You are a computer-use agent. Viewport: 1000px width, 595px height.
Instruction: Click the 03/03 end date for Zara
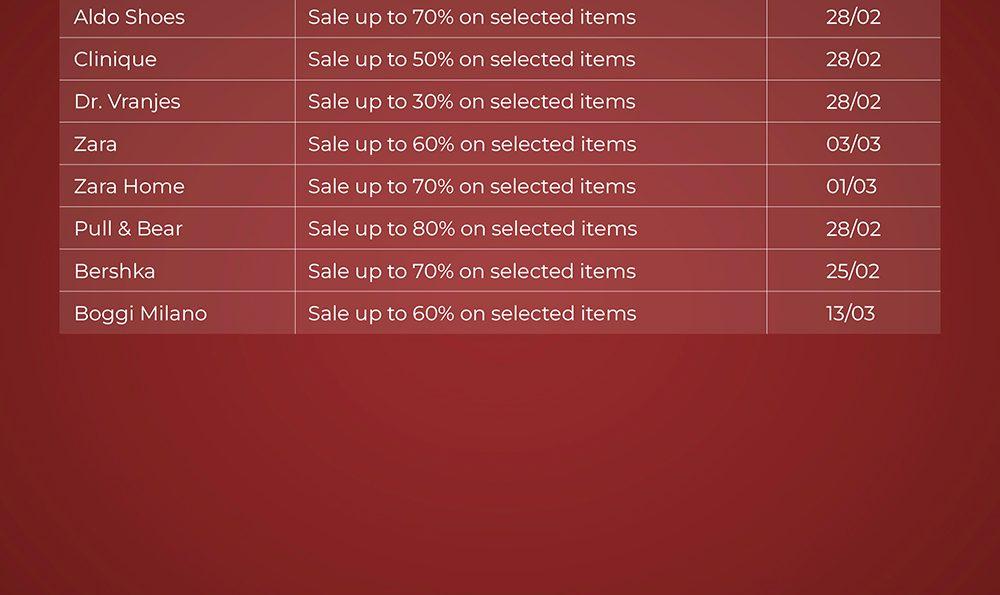coord(853,144)
